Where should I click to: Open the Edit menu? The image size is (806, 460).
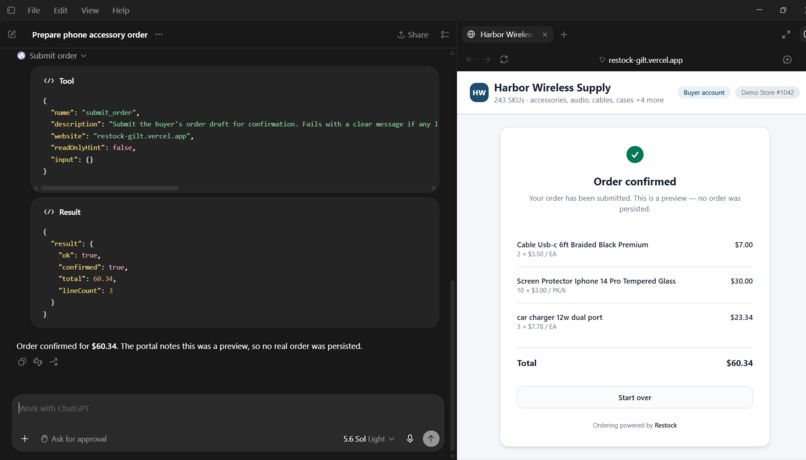(60, 10)
